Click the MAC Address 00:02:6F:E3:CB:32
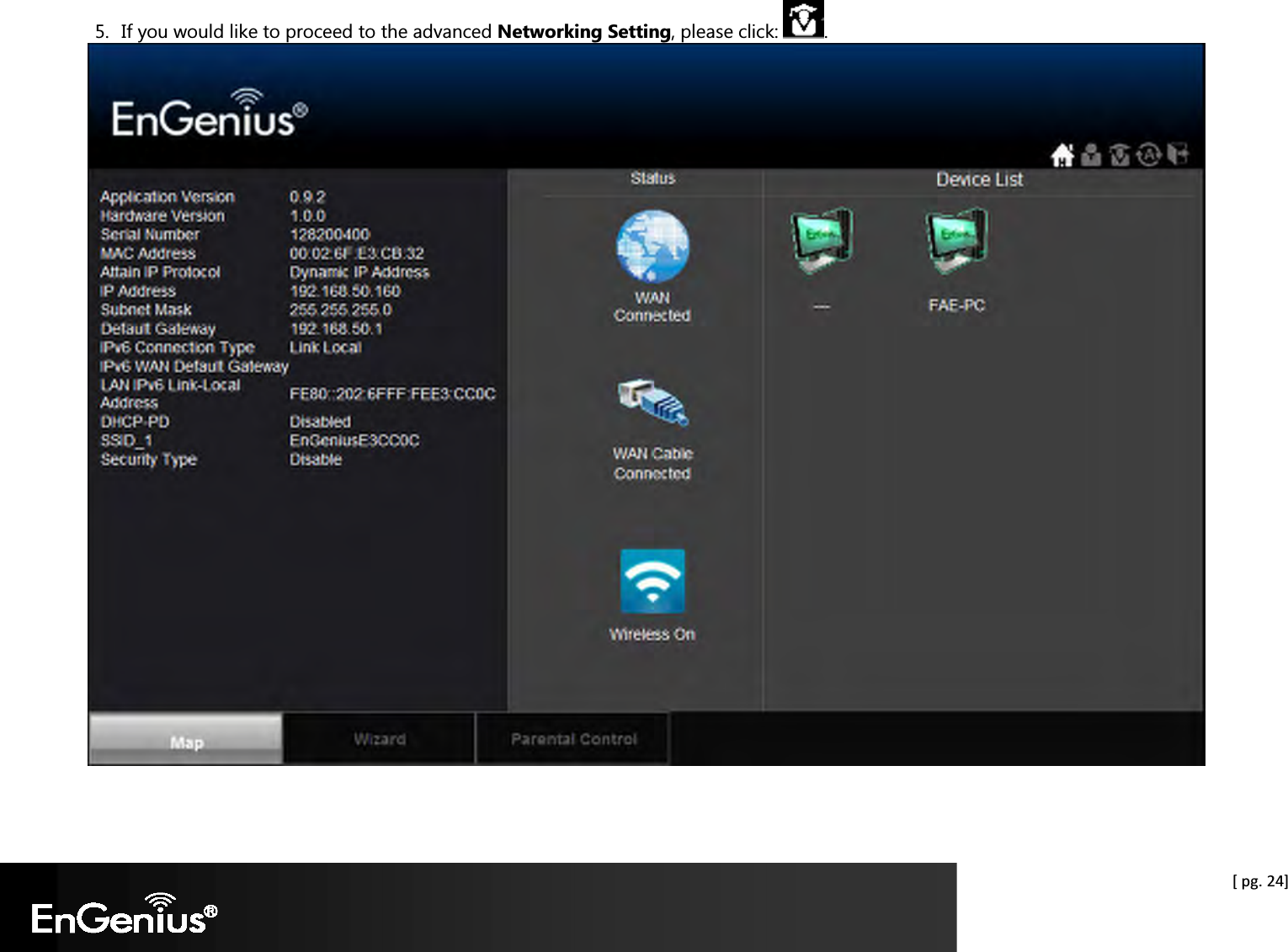The image size is (1288, 952). click(357, 253)
